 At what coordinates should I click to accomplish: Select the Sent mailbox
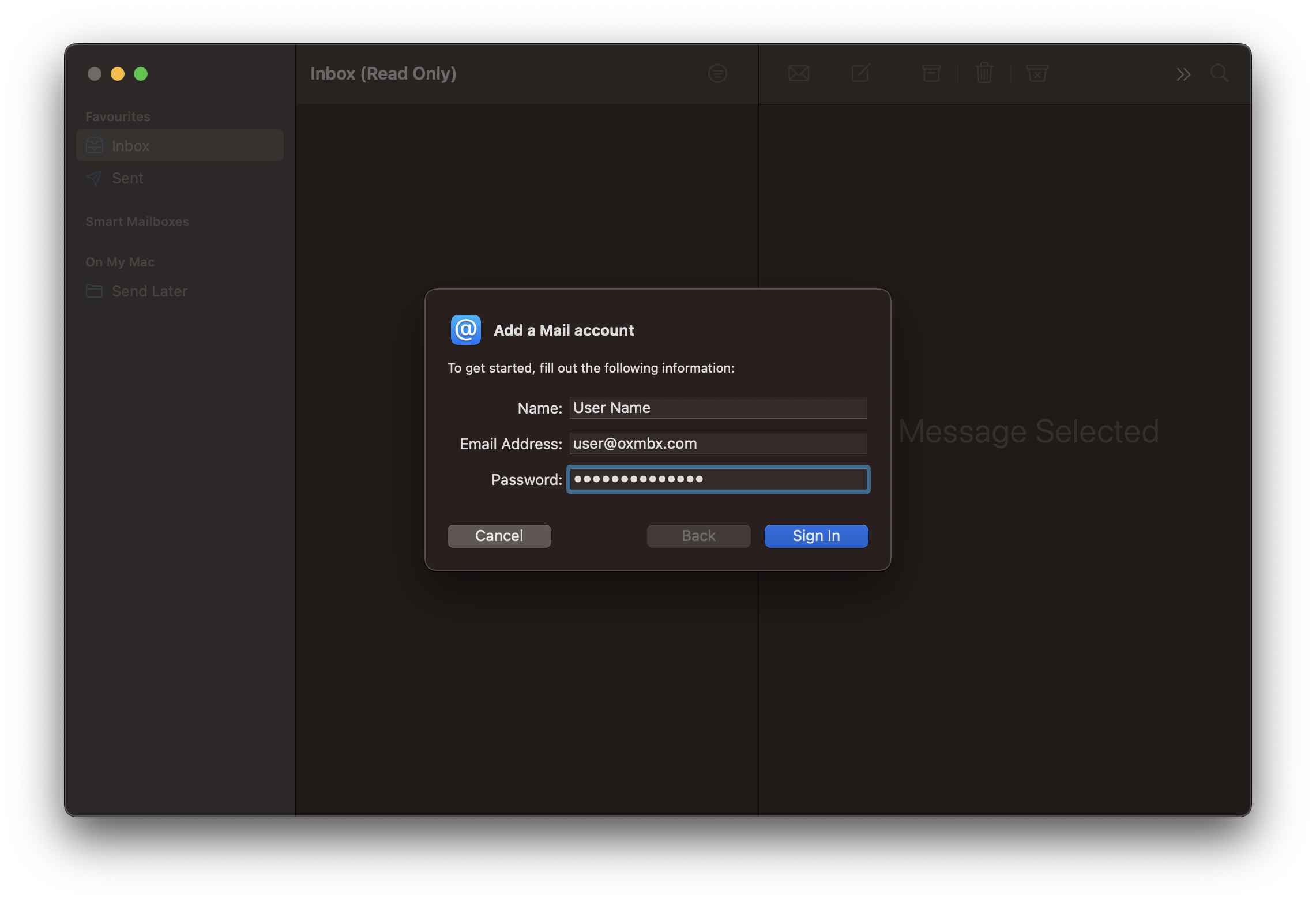tap(127, 178)
